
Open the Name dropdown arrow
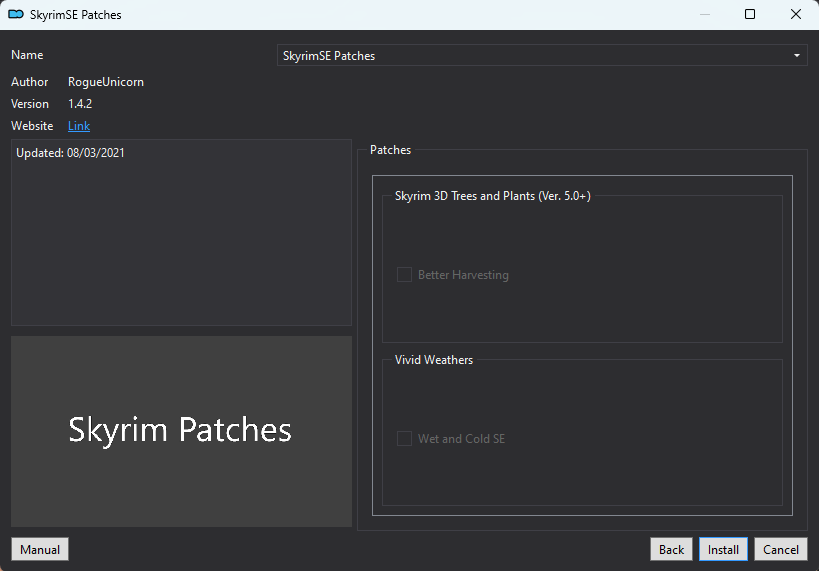797,55
